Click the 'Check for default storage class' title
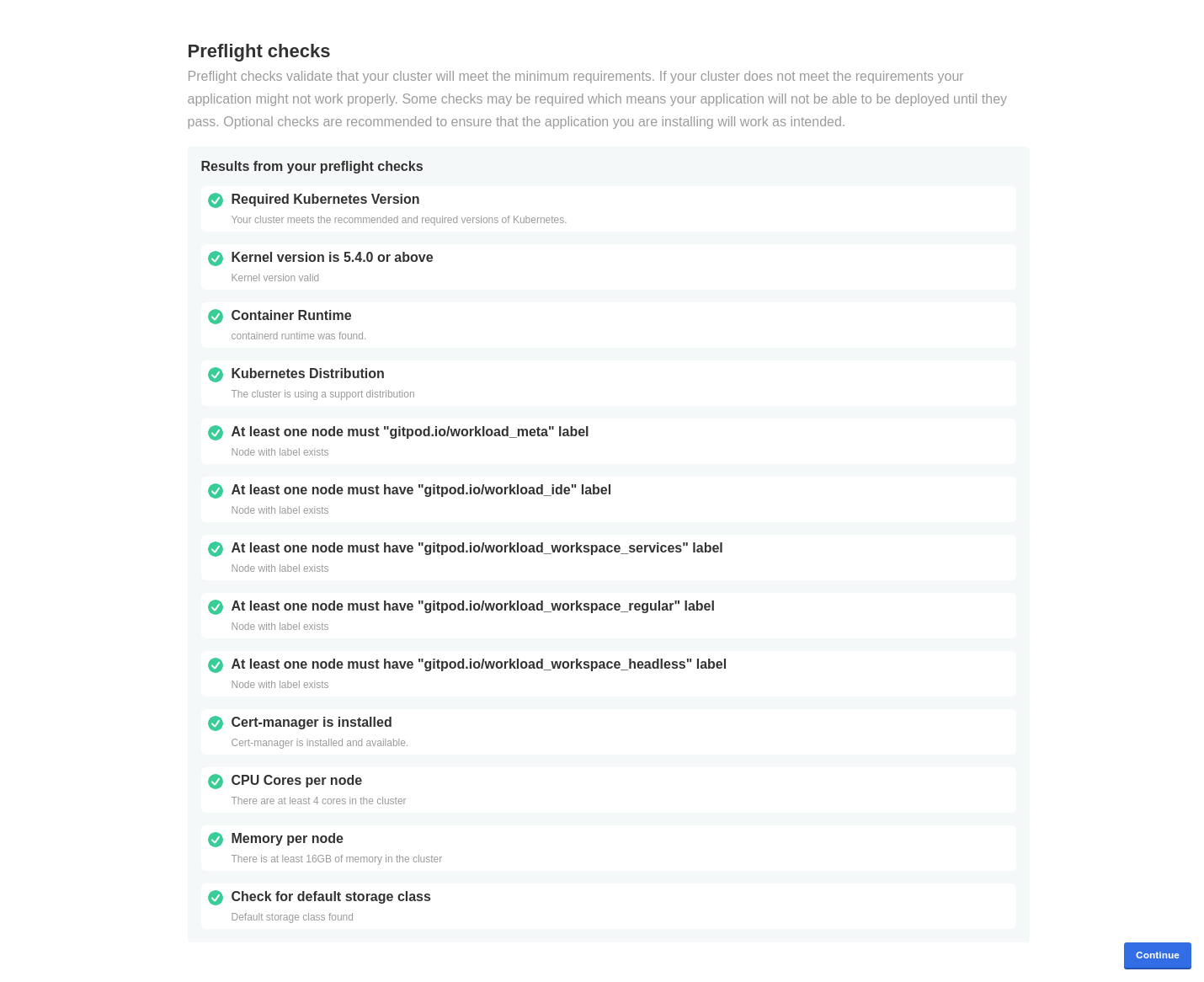 coord(331,897)
